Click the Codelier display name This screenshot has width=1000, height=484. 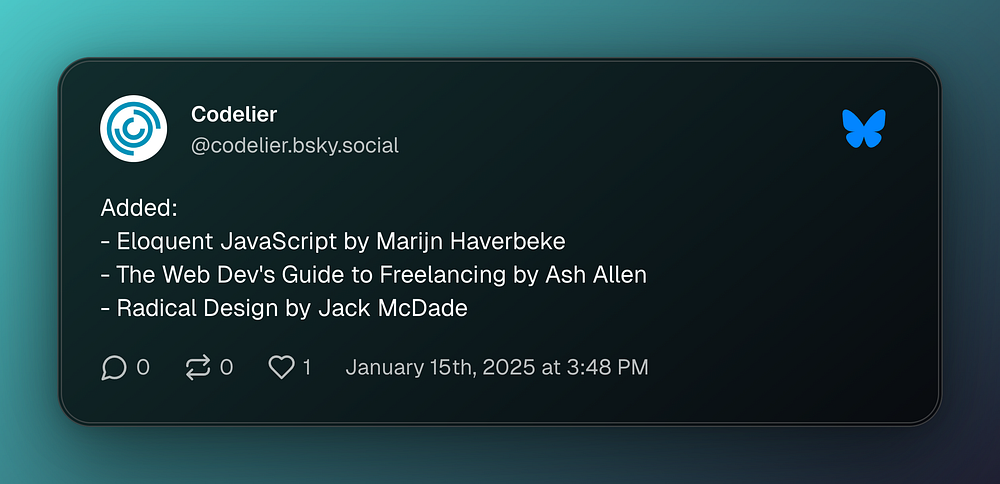click(234, 115)
